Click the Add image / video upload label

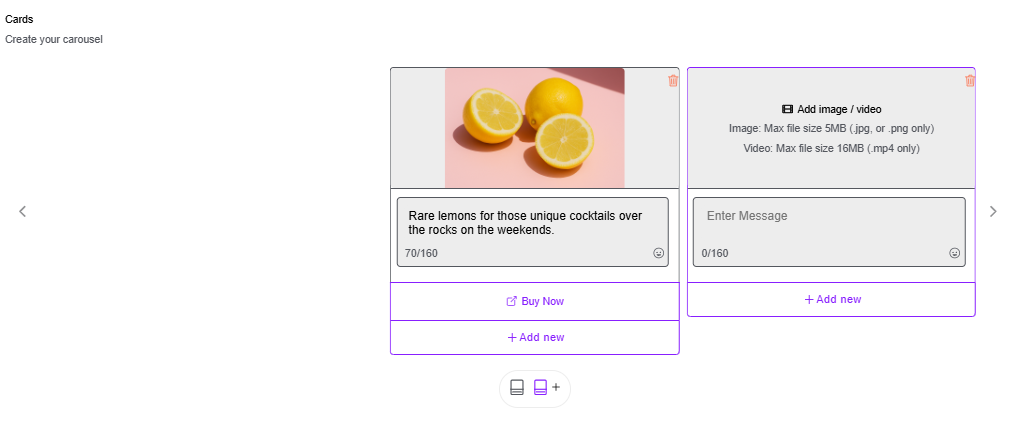coord(839,109)
